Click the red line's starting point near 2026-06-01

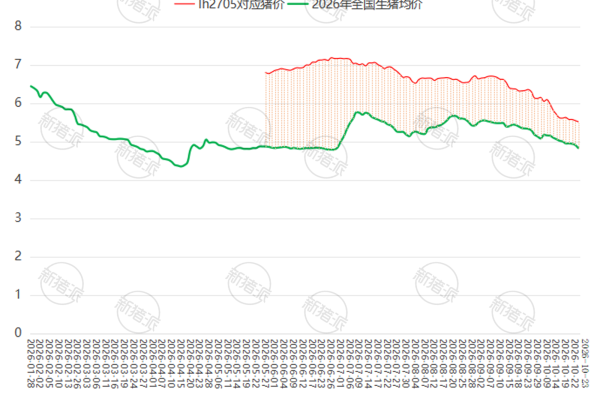pos(266,72)
